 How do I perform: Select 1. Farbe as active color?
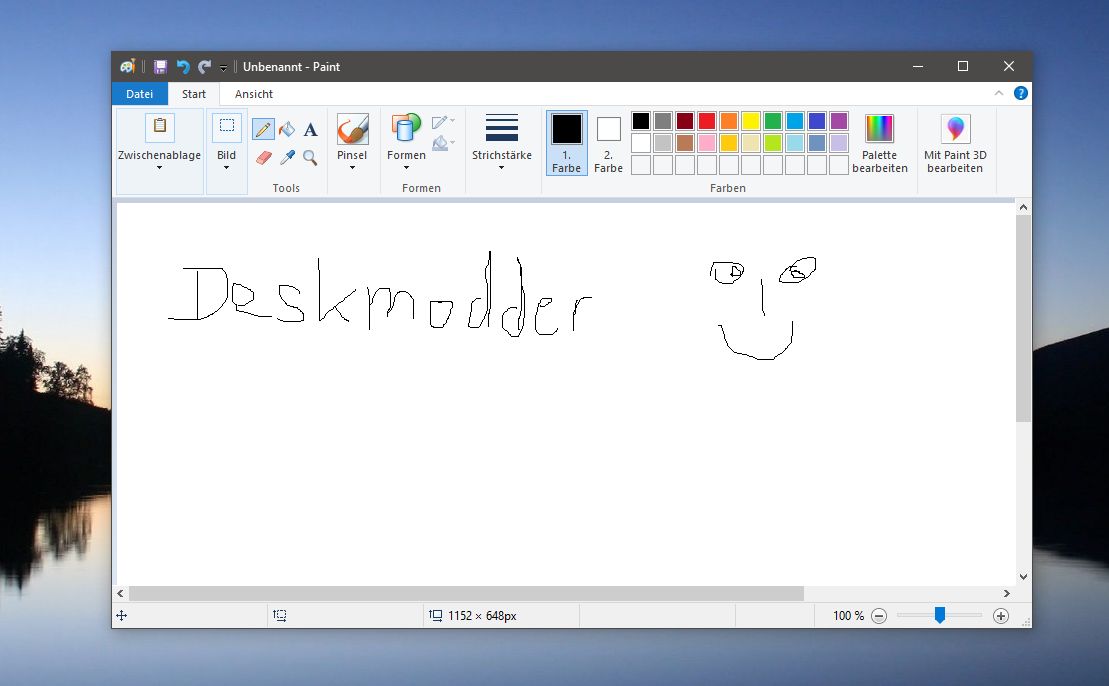[567, 143]
